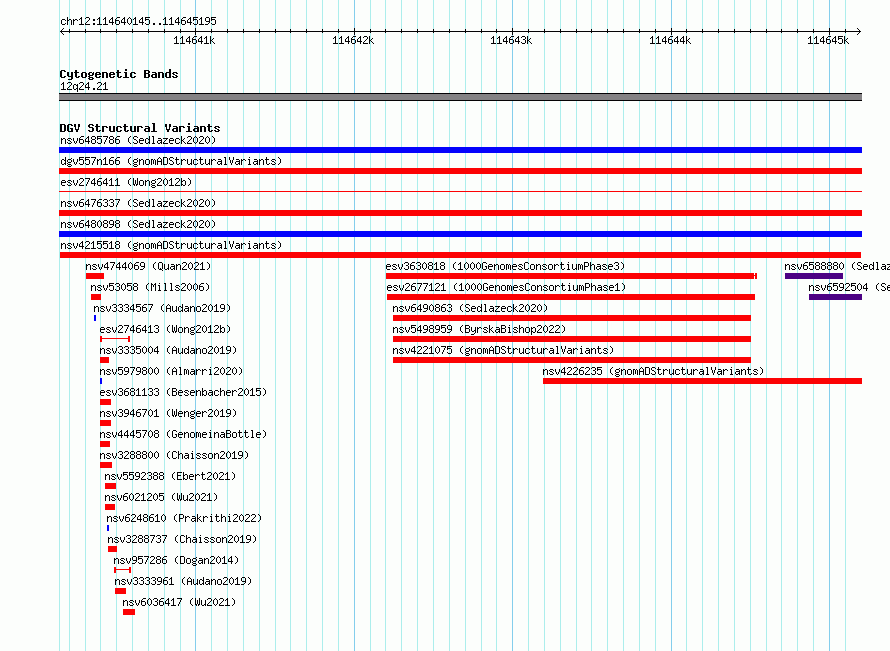Click the 114641k ruler tick label
Image resolution: width=890 pixels, height=651 pixels.
(194, 40)
